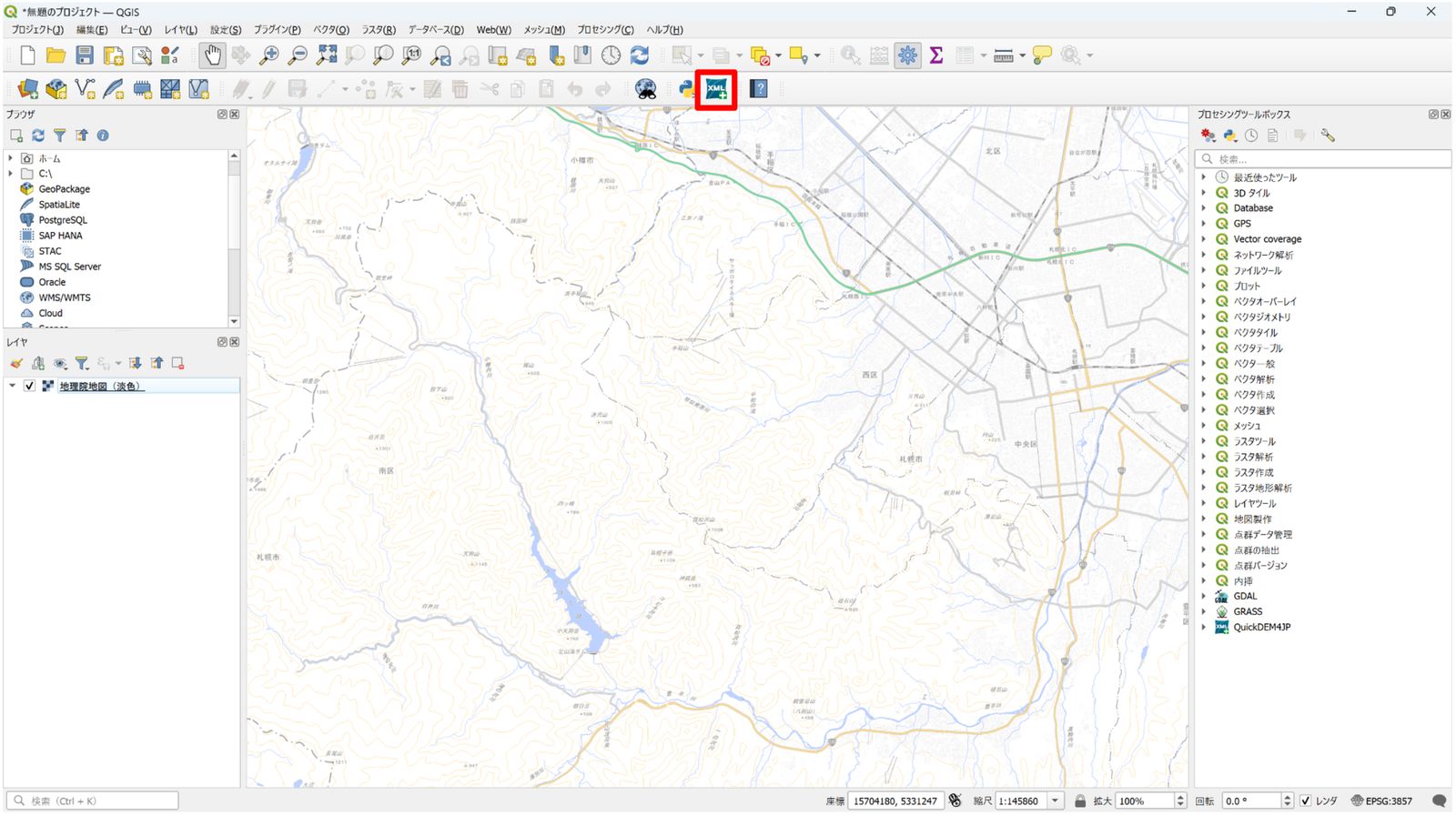Select the Pan Map hand tool

pyautogui.click(x=212, y=55)
